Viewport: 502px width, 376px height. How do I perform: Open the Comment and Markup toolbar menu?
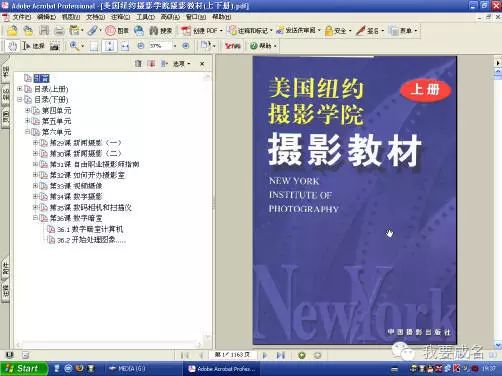pyautogui.click(x=250, y=31)
